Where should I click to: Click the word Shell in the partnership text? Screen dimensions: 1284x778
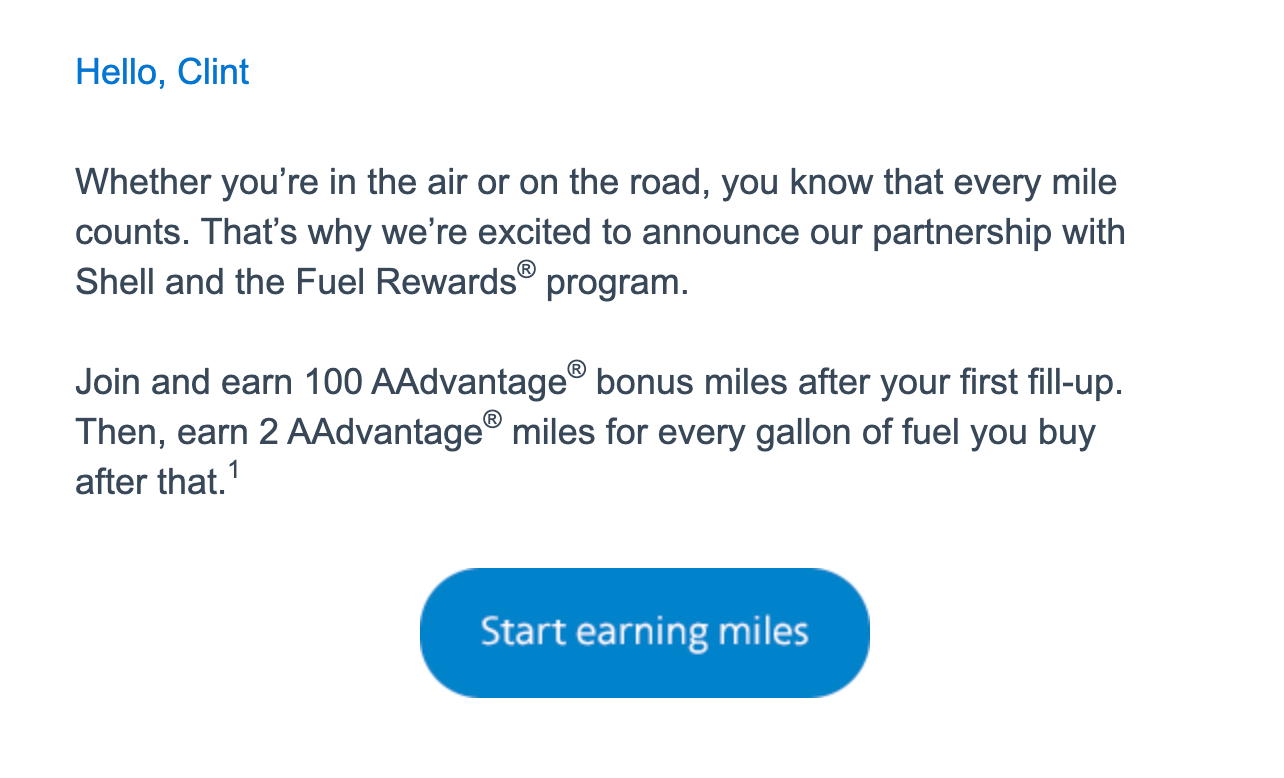[113, 281]
